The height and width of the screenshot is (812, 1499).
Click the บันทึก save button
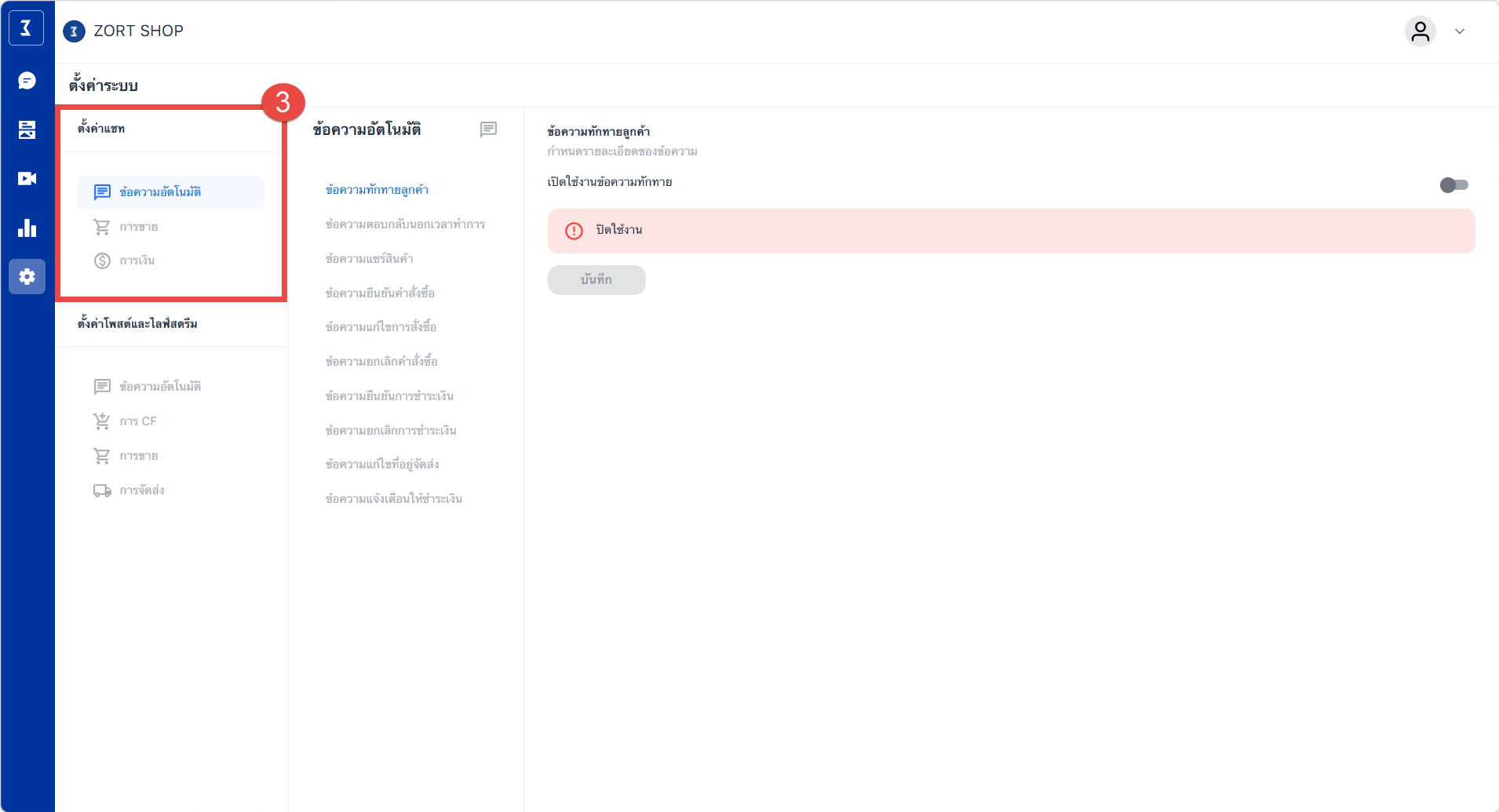tap(596, 280)
